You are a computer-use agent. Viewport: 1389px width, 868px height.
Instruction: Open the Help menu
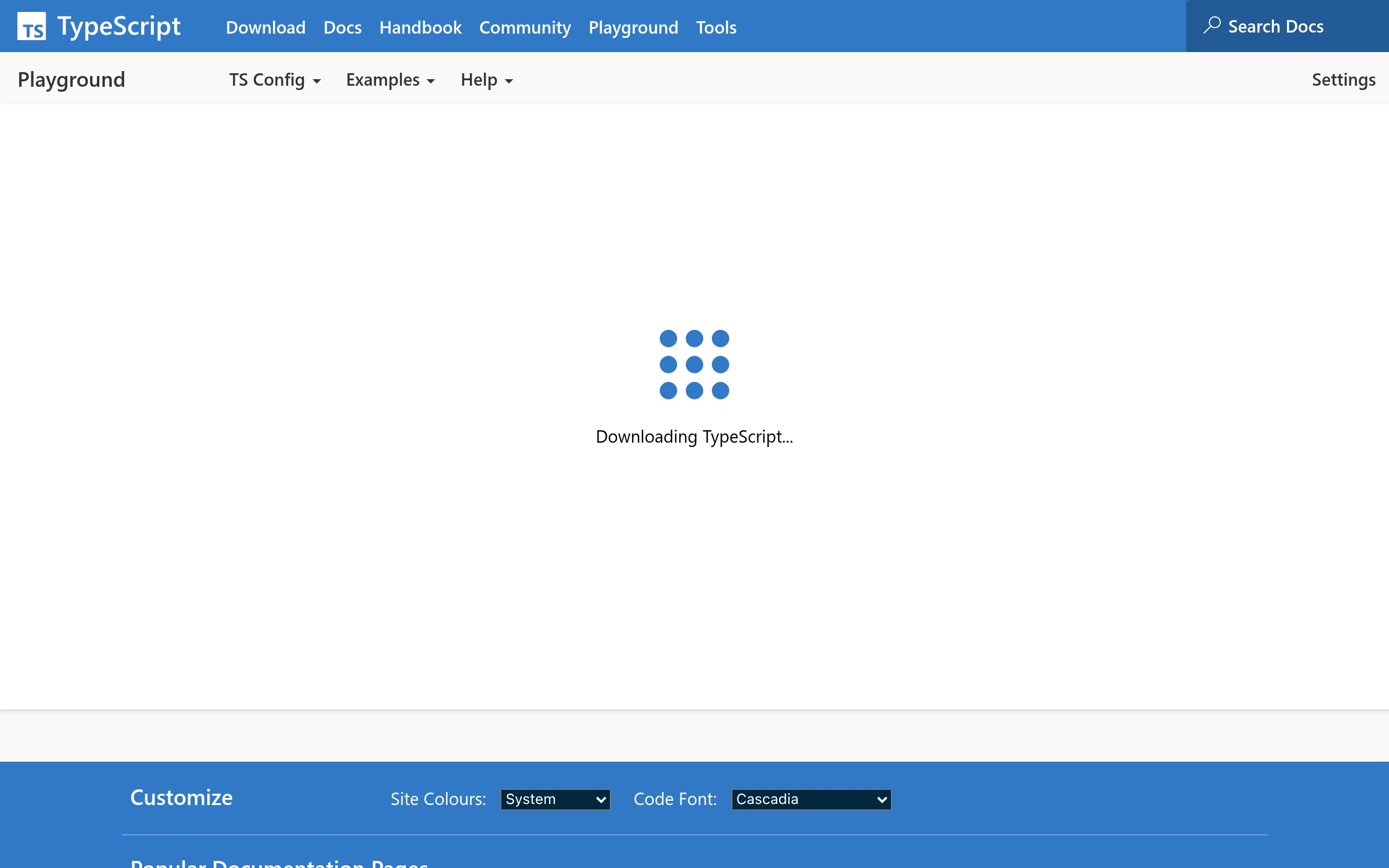click(479, 80)
